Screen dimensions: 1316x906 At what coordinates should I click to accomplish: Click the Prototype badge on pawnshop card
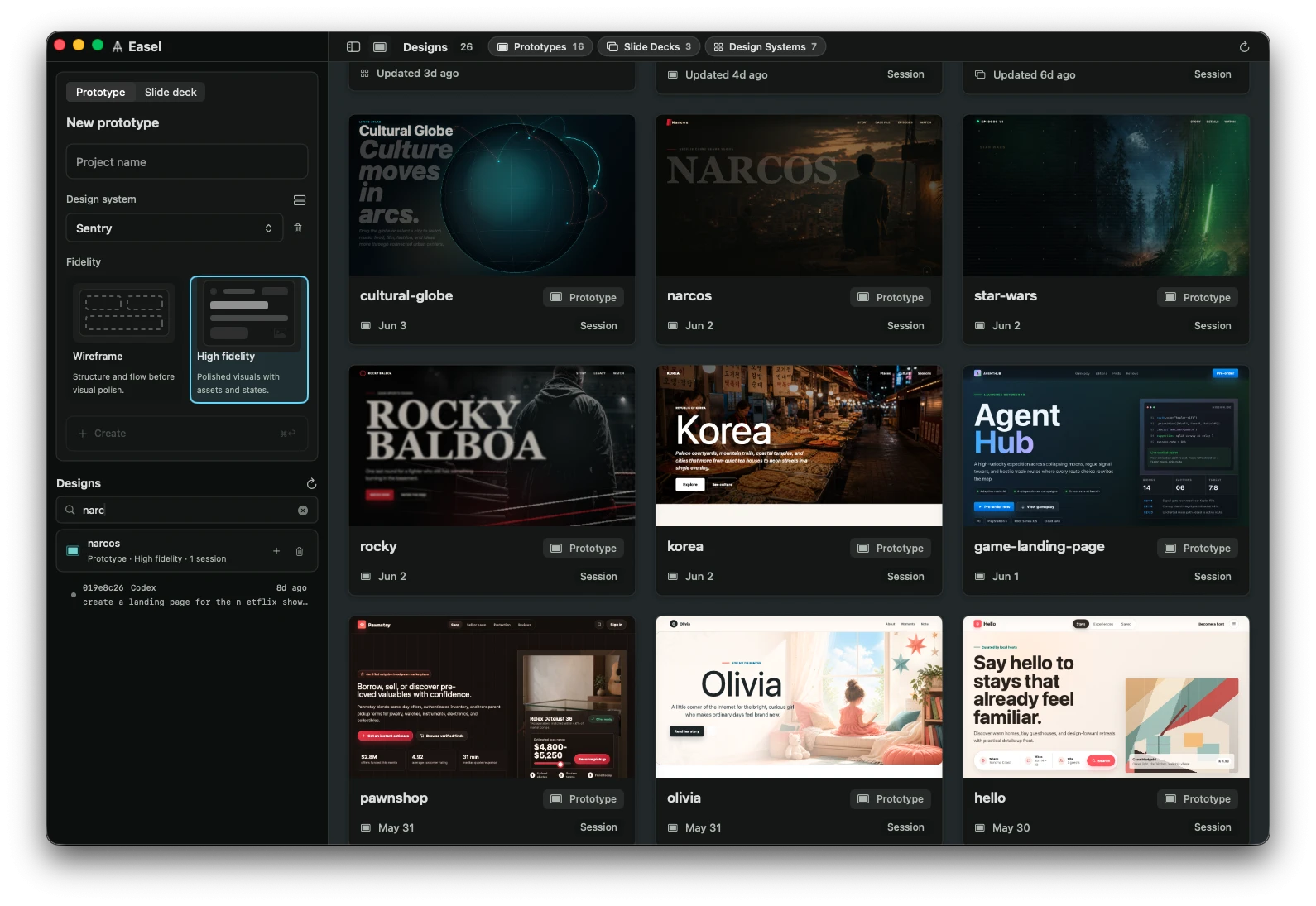pos(584,798)
